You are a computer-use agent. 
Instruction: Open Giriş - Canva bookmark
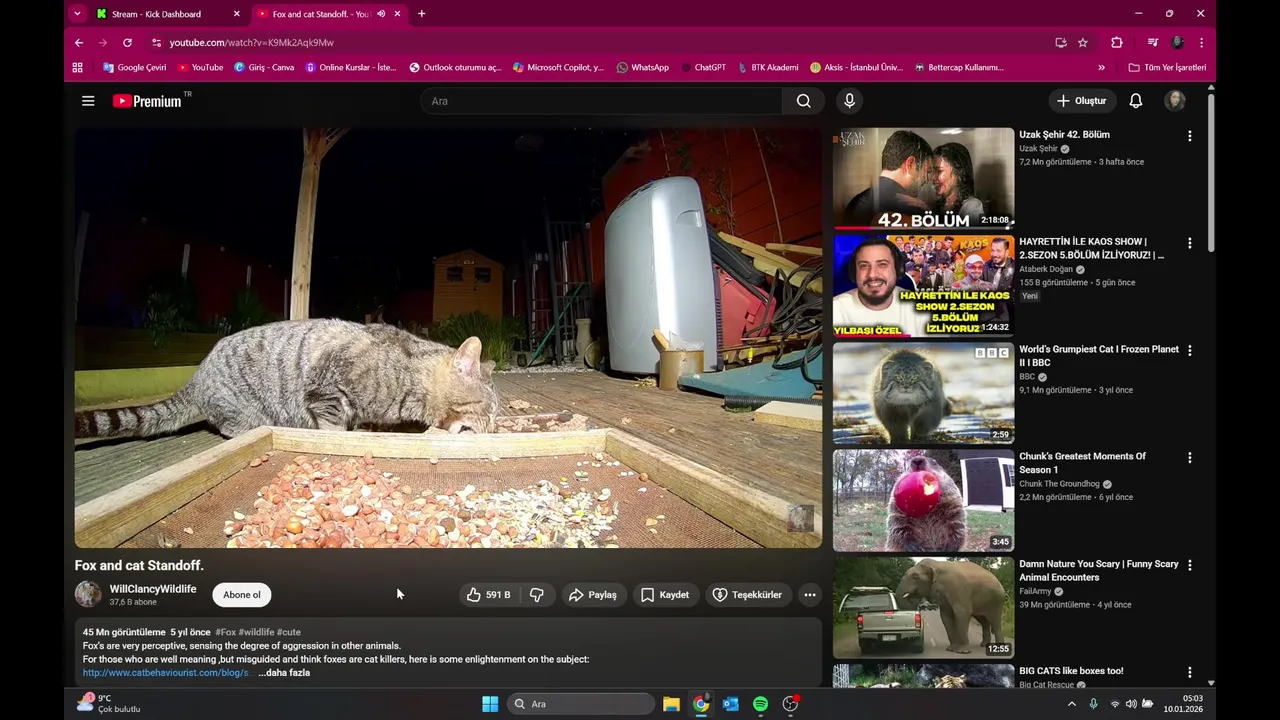264,68
